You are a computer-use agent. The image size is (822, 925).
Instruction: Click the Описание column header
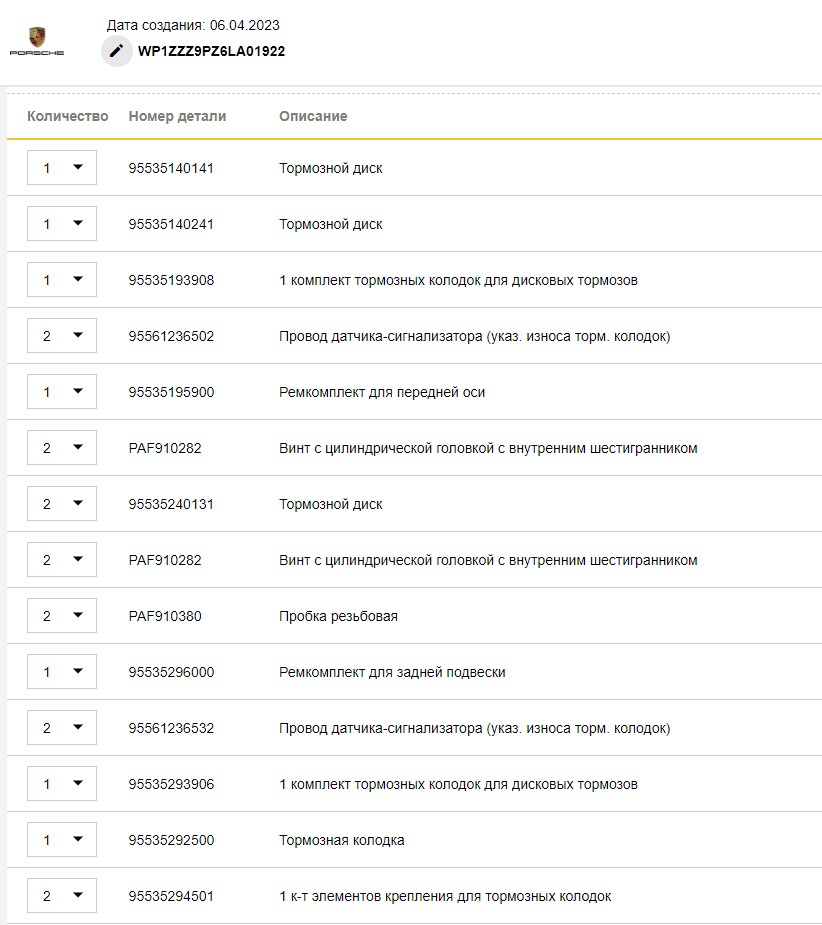coord(313,116)
